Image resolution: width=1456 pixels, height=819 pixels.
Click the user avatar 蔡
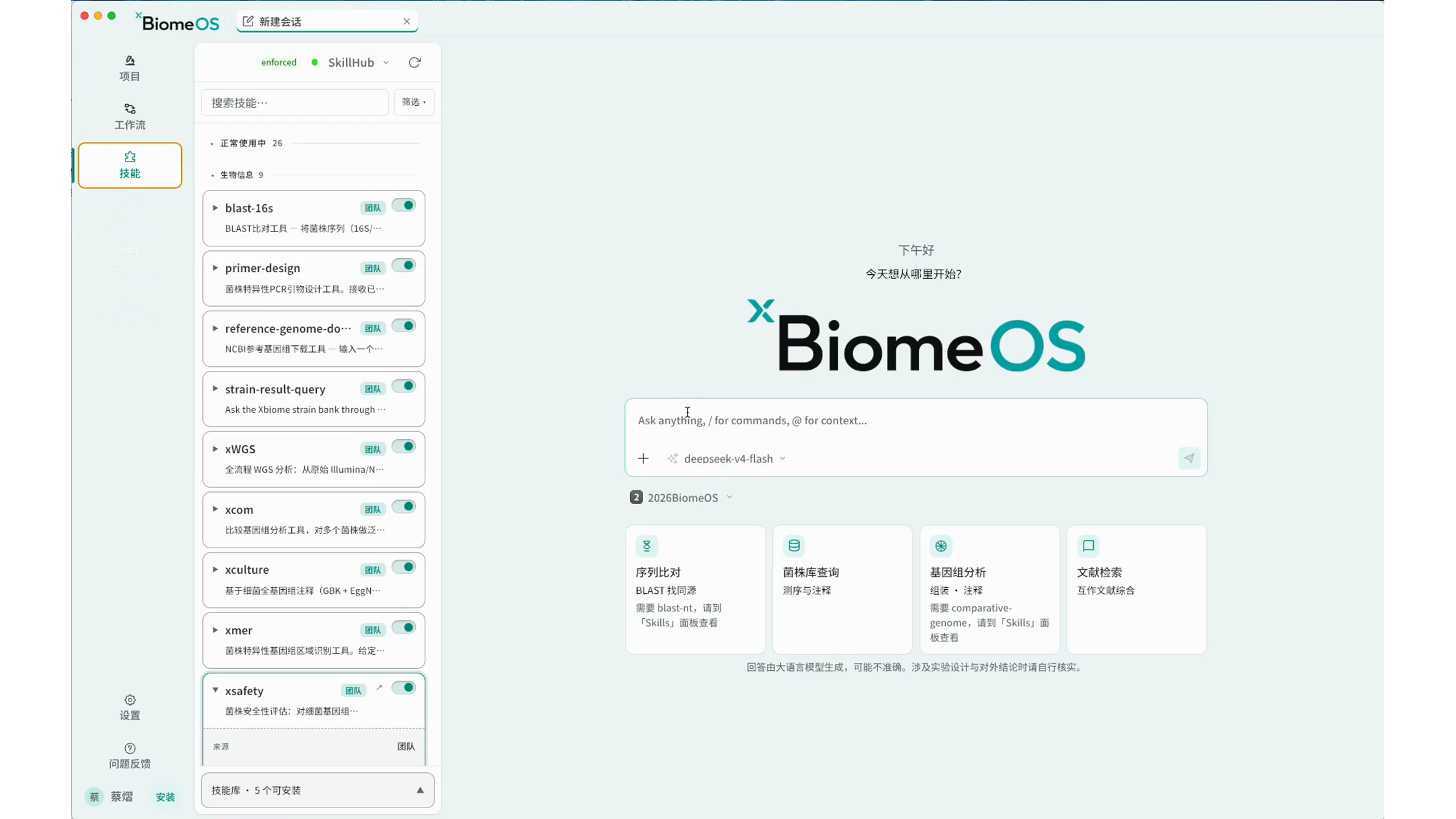pyautogui.click(x=94, y=796)
